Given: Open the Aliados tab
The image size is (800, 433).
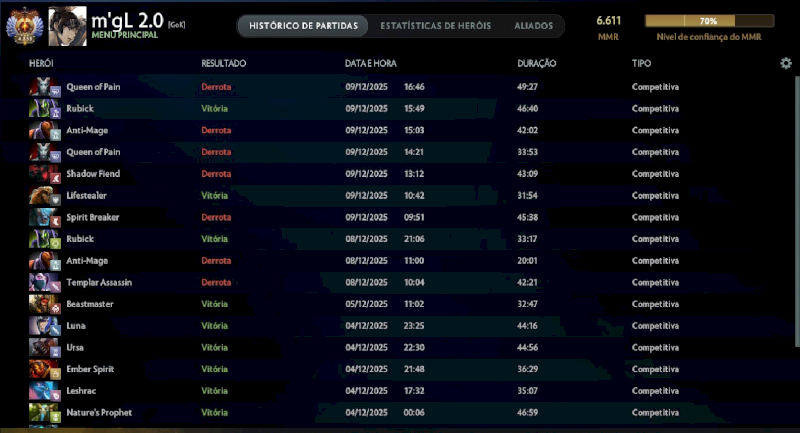Looking at the screenshot, I should (533, 26).
